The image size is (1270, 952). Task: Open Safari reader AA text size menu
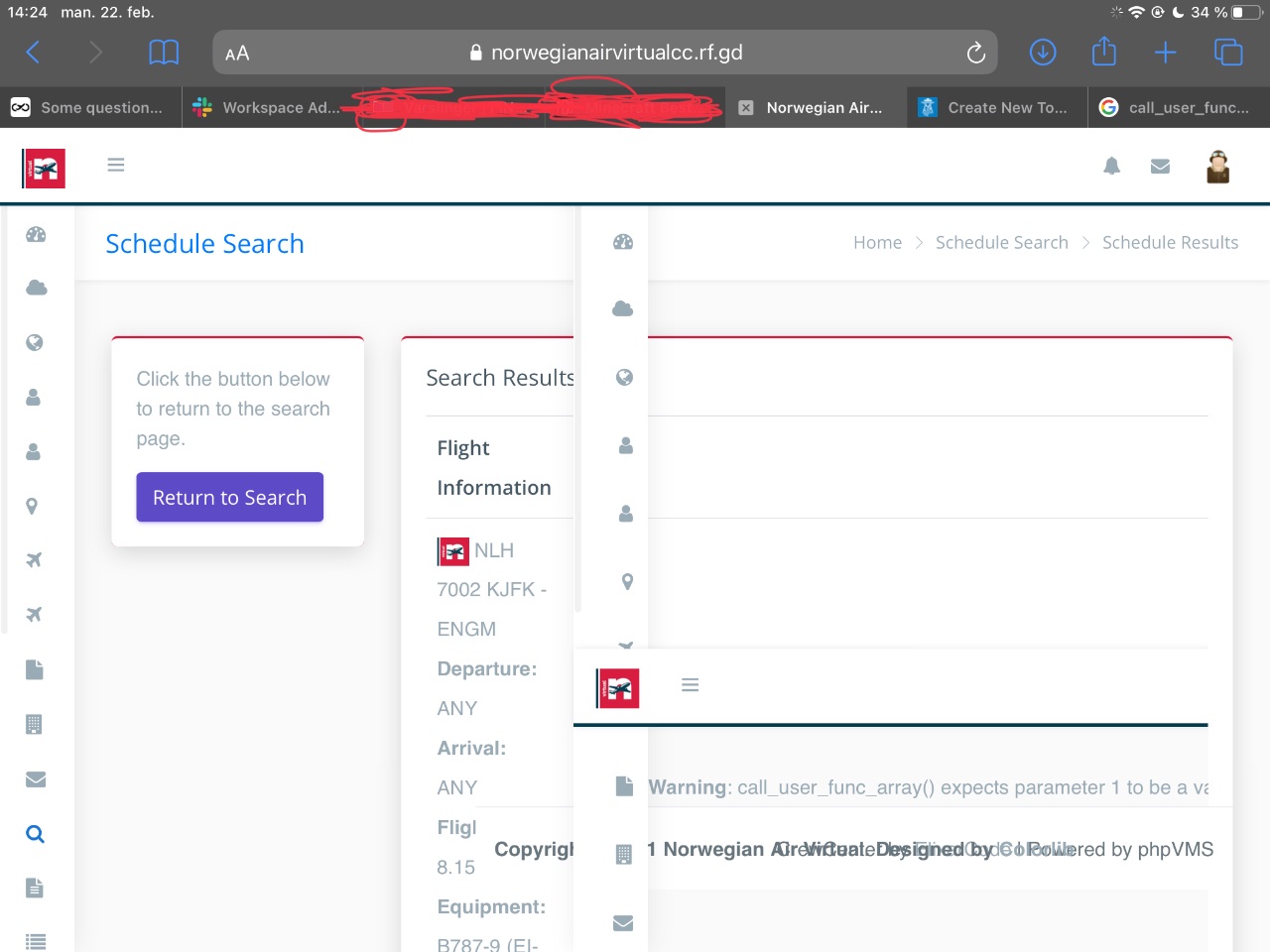click(x=237, y=54)
